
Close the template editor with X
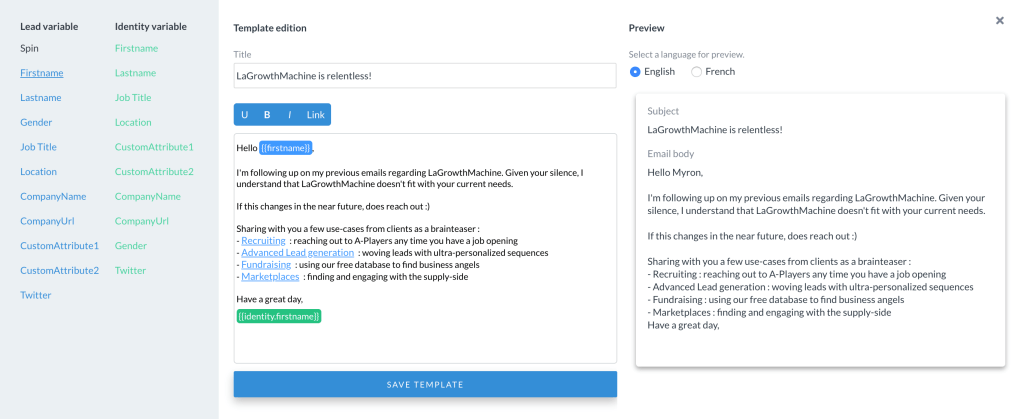(999, 20)
